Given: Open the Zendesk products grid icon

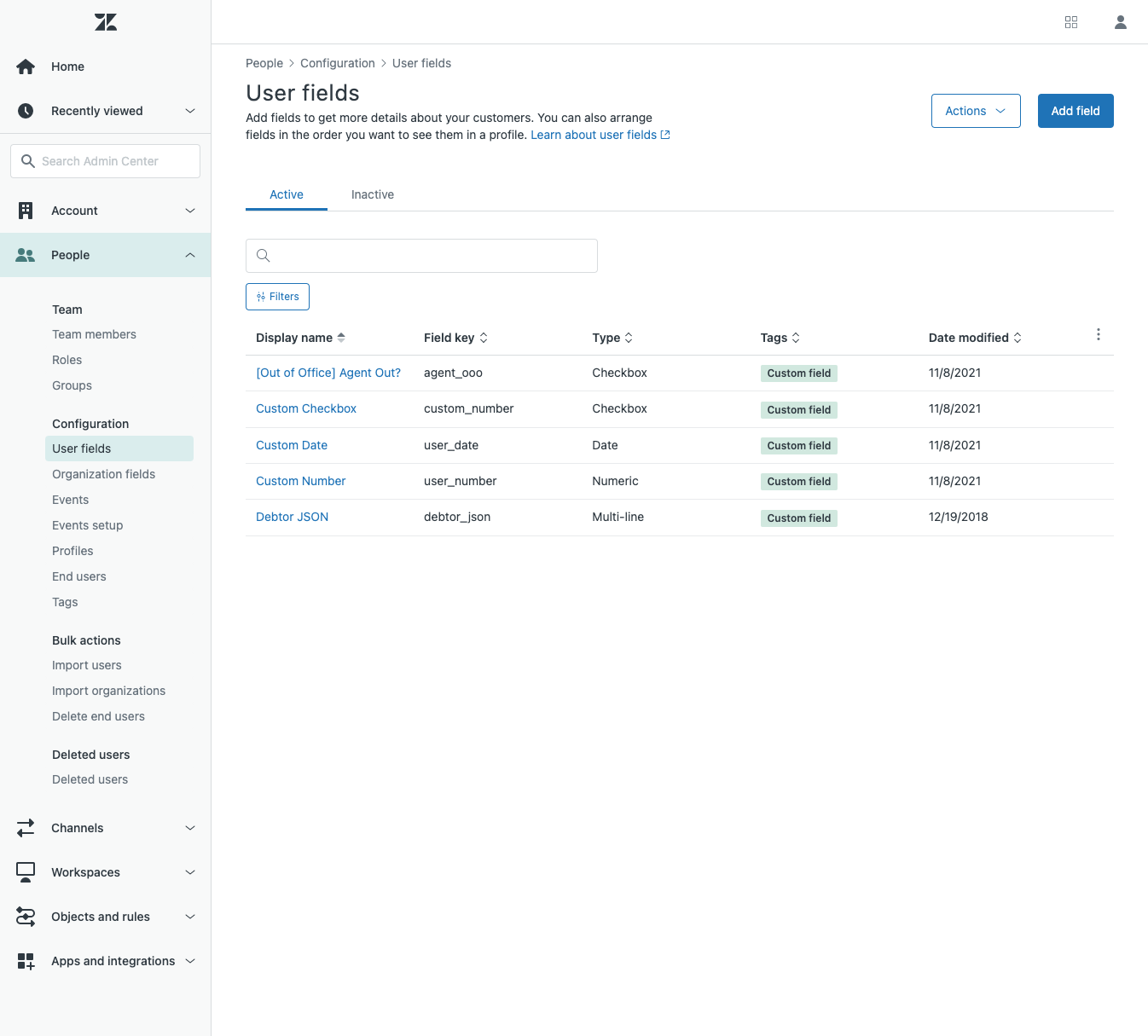Looking at the screenshot, I should tap(1071, 22).
